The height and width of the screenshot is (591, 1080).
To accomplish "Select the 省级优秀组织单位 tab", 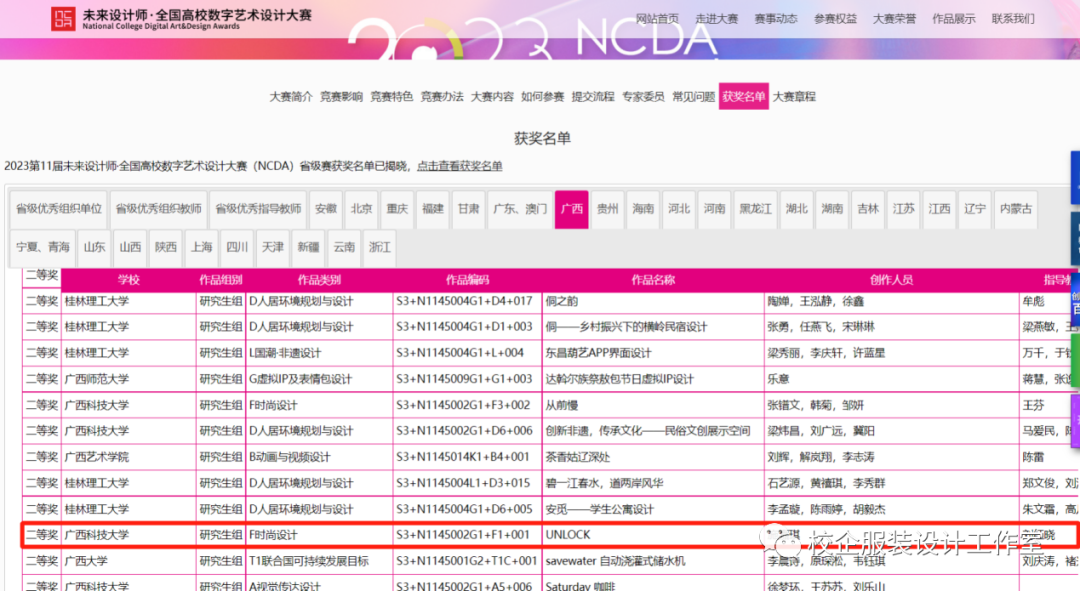I will coord(59,209).
